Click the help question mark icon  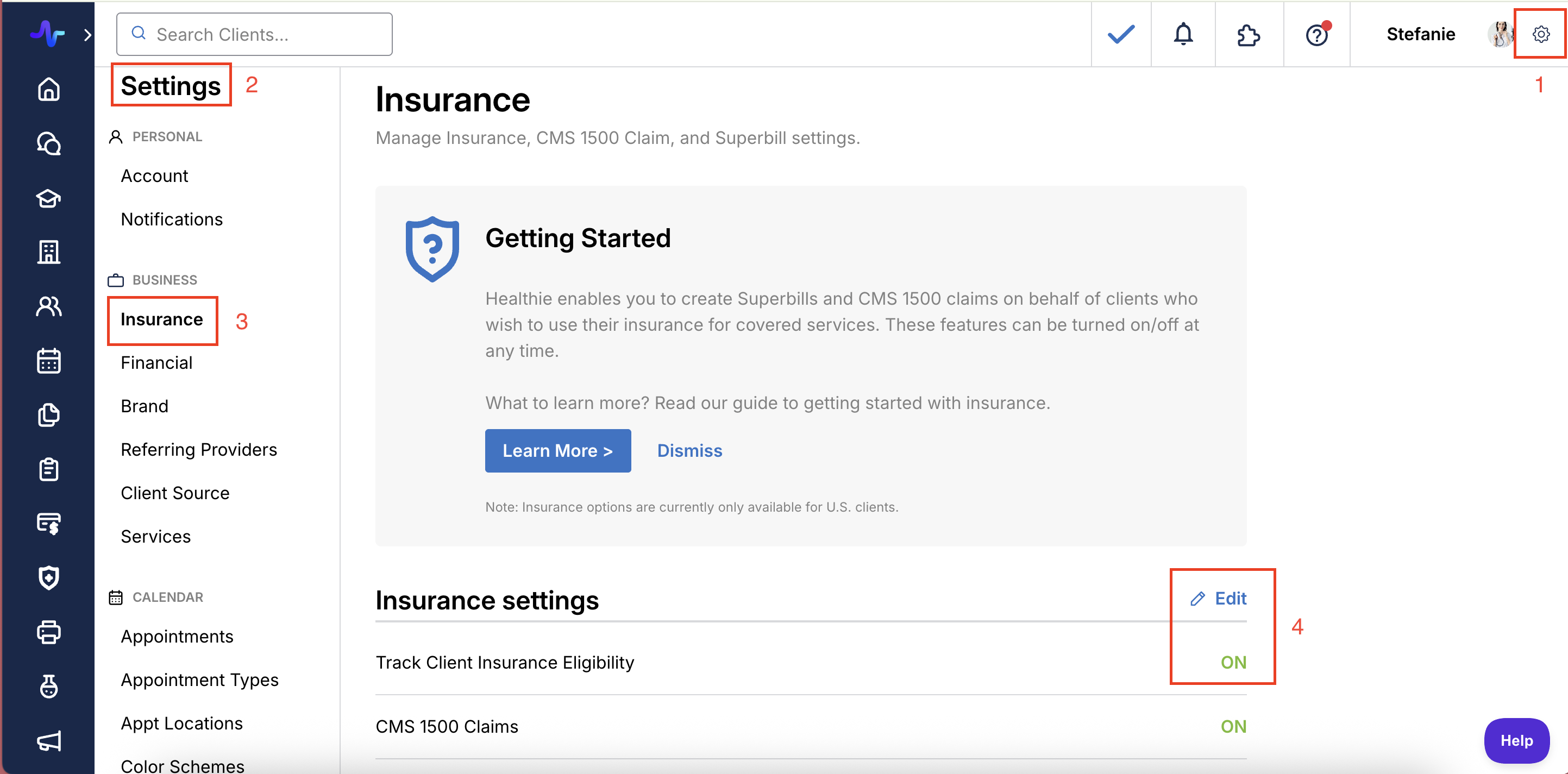pyautogui.click(x=1316, y=34)
